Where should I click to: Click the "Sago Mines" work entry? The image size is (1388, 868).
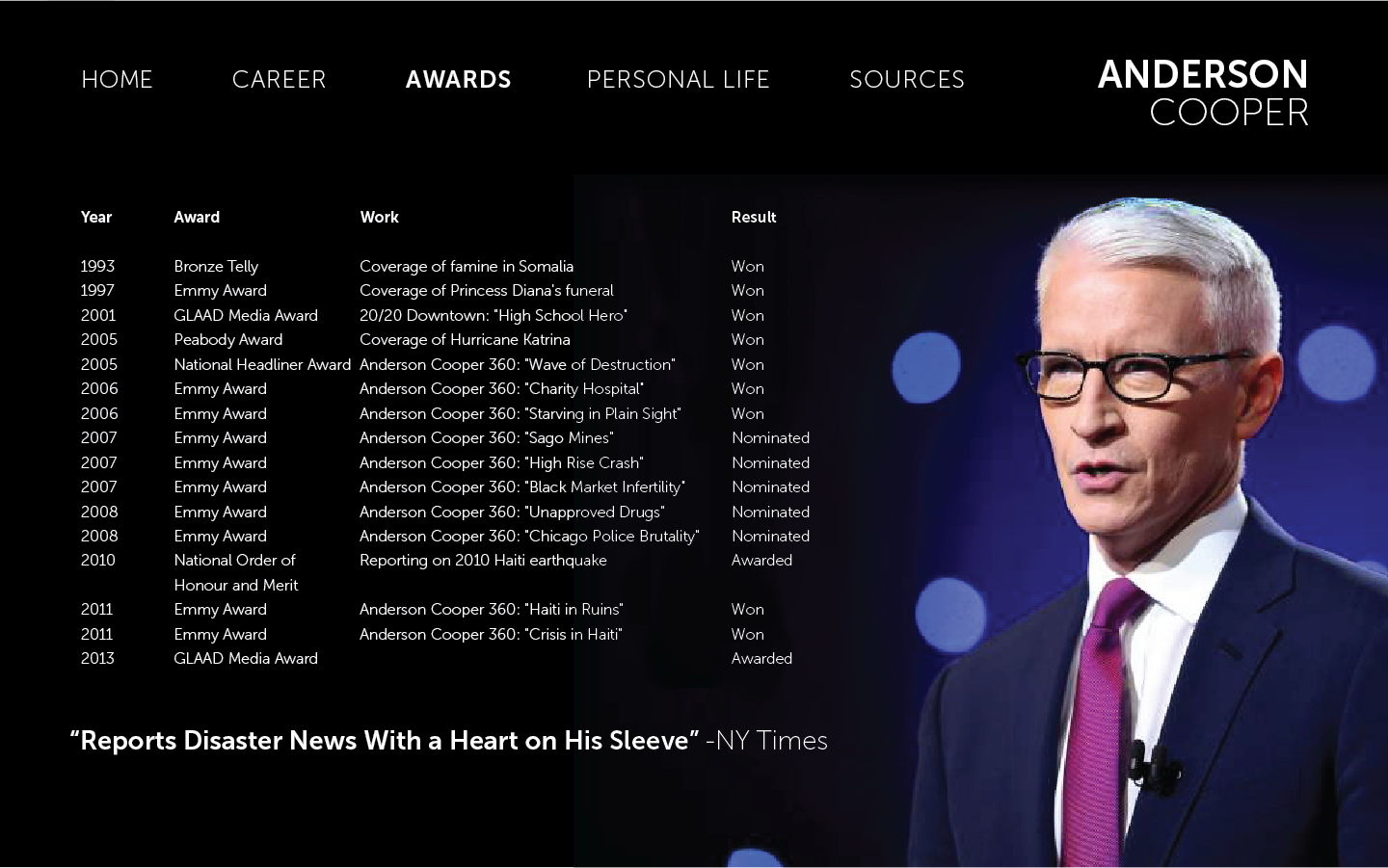pos(487,437)
